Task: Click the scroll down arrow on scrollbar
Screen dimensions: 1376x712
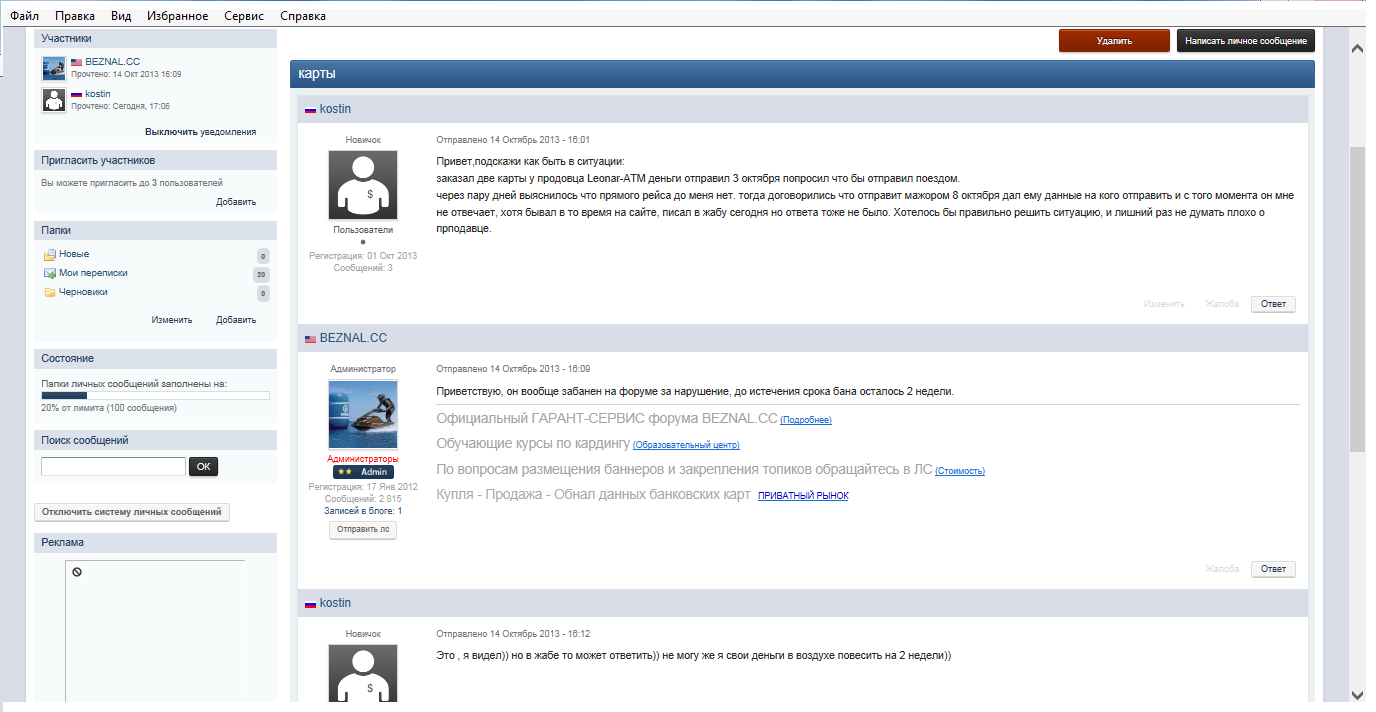Action: pyautogui.click(x=1357, y=695)
